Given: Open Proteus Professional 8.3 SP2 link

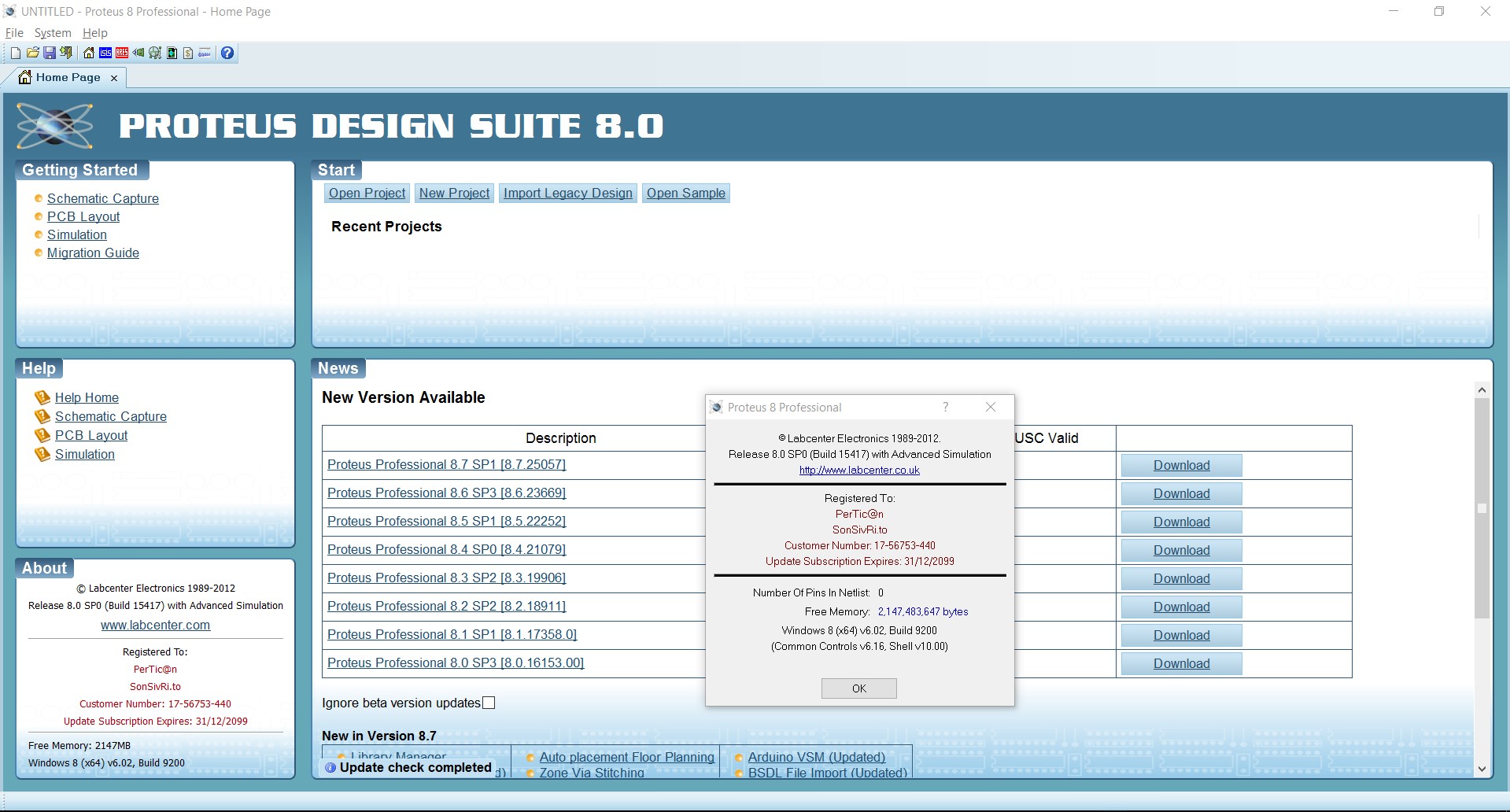Looking at the screenshot, I should (x=446, y=578).
